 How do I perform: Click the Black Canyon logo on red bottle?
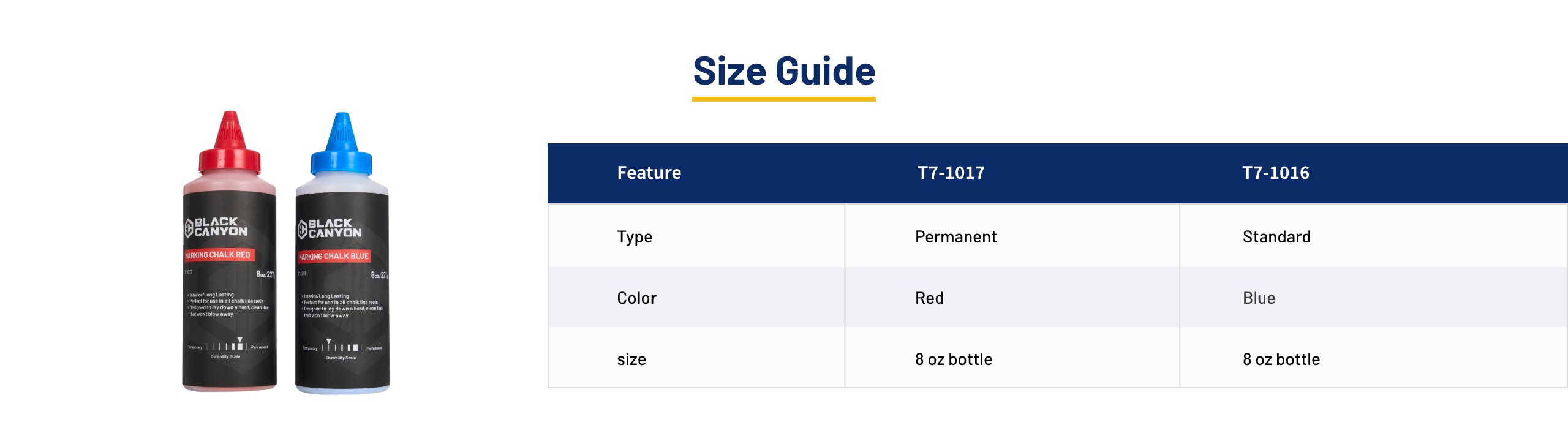[216, 227]
